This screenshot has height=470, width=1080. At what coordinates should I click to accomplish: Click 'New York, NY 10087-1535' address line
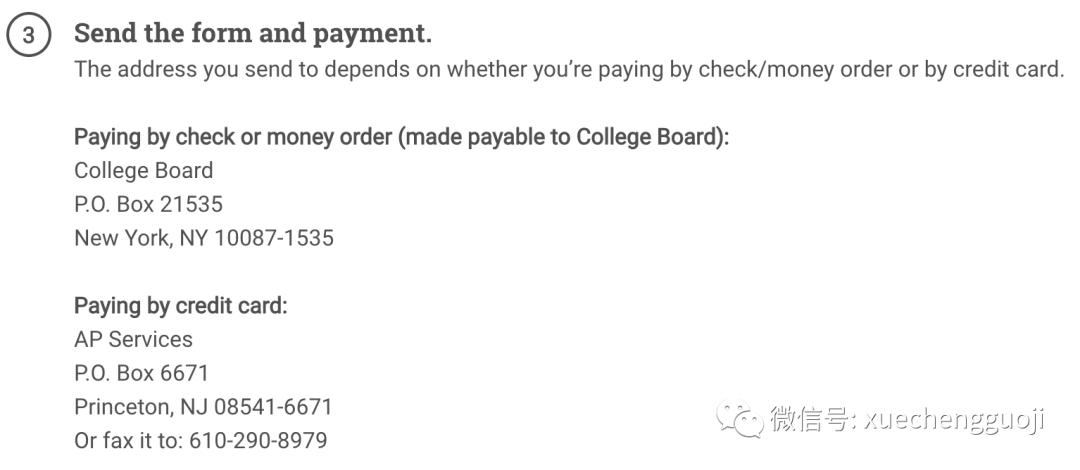click(x=204, y=238)
